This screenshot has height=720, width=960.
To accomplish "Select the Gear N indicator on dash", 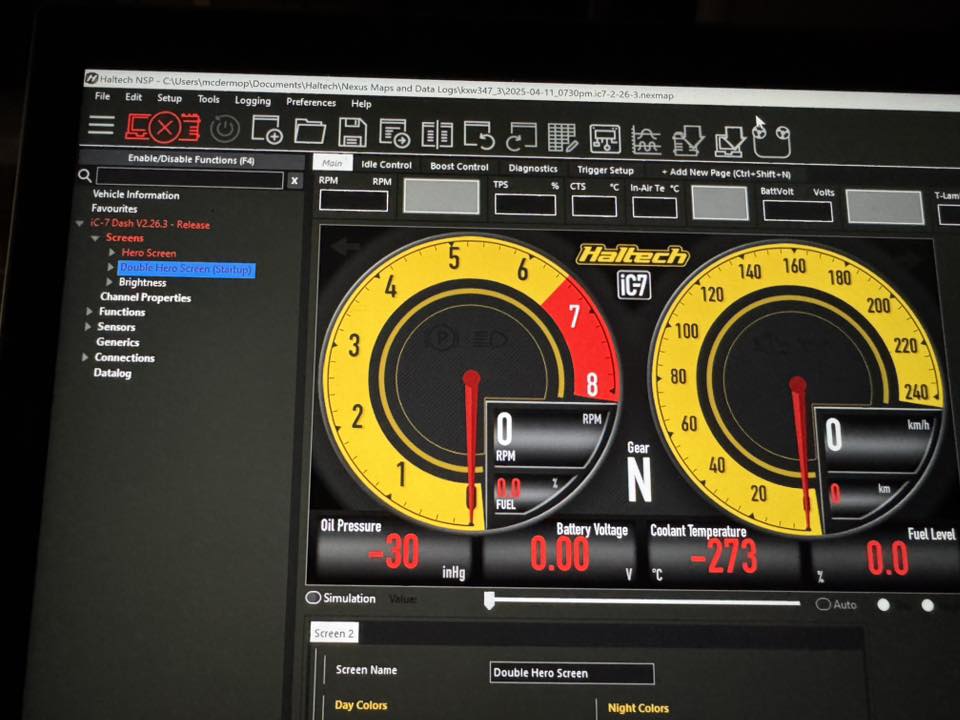I will tap(639, 471).
